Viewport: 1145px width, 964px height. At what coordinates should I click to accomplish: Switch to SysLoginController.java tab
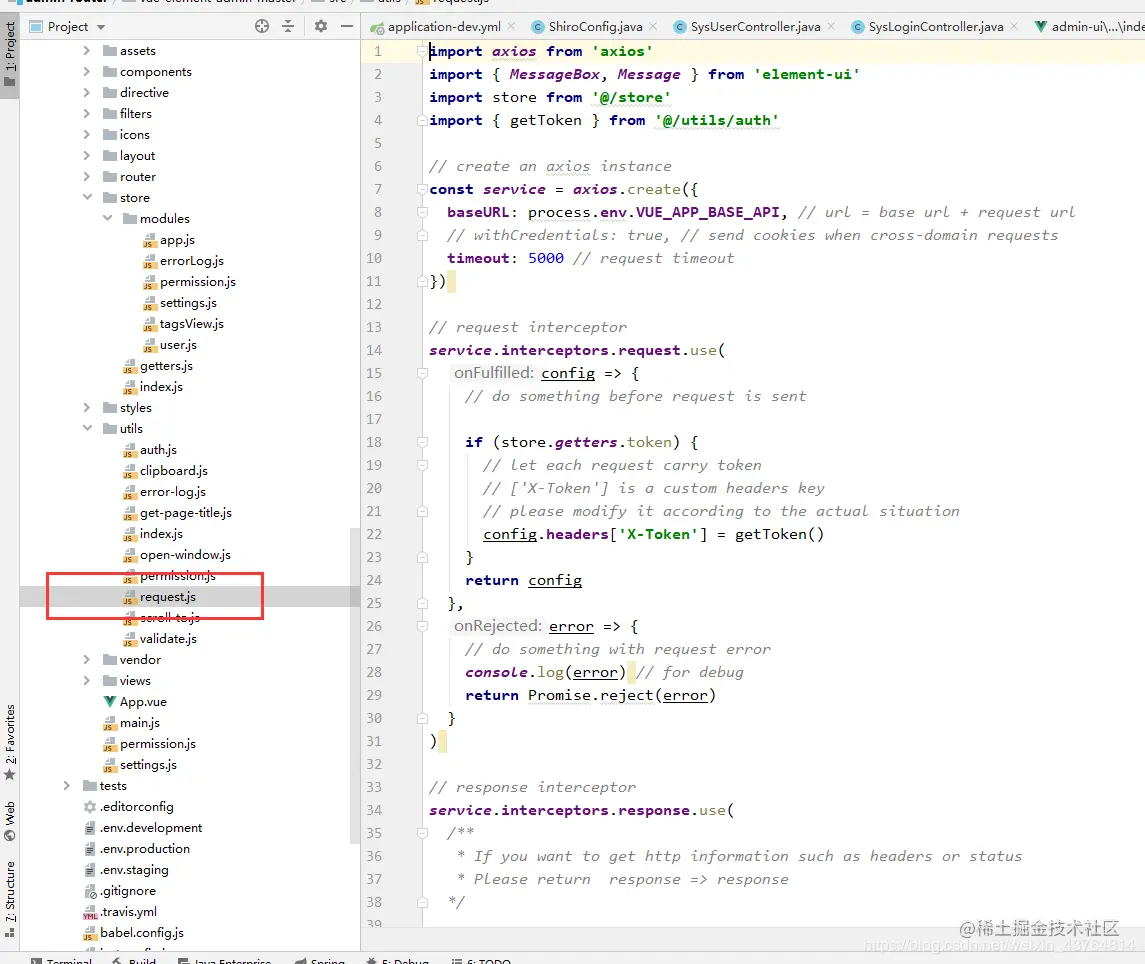935,26
